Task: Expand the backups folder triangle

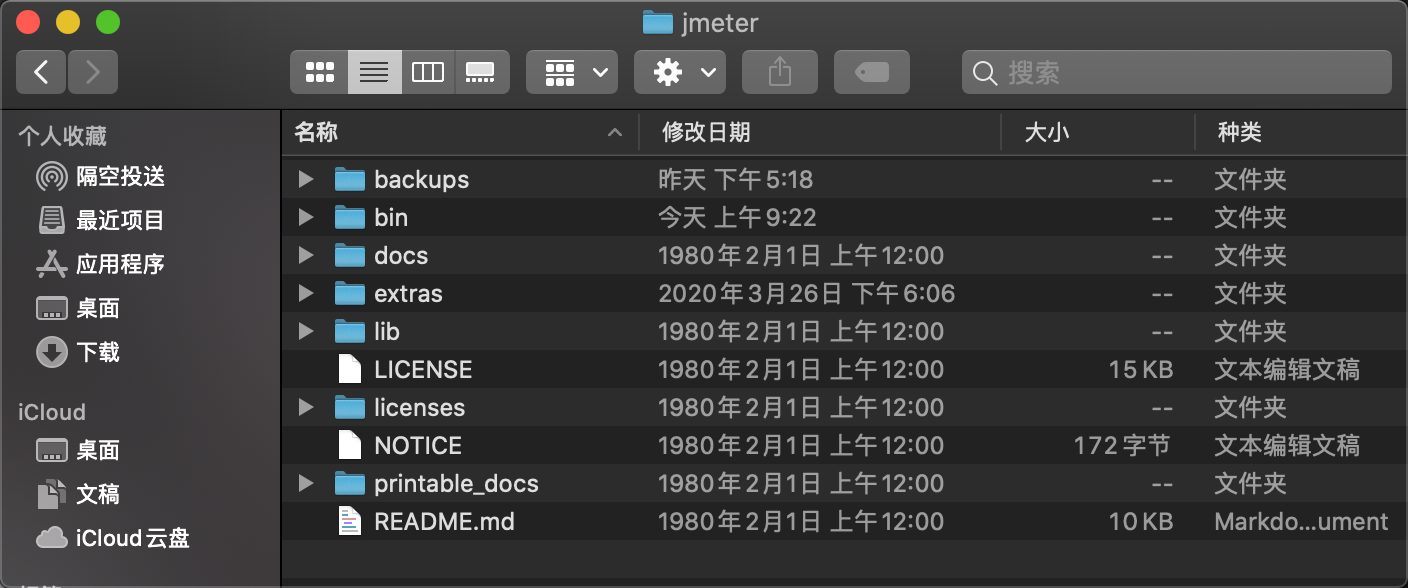Action: [x=306, y=180]
